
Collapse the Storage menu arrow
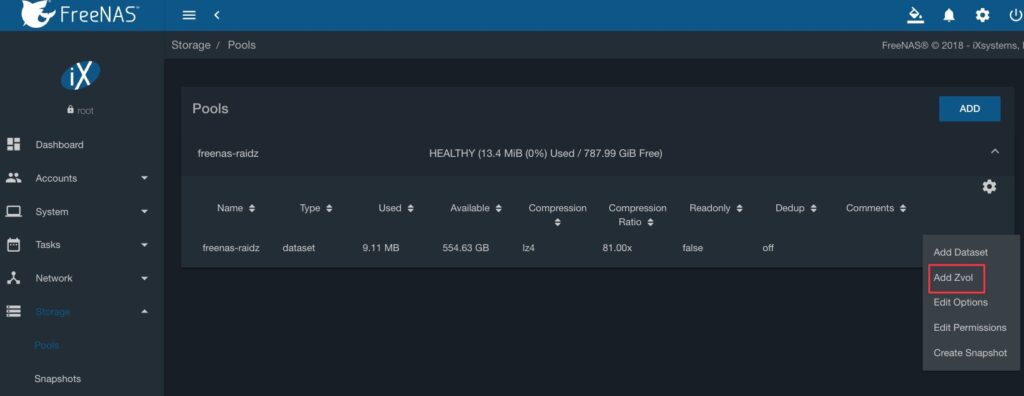click(x=144, y=312)
